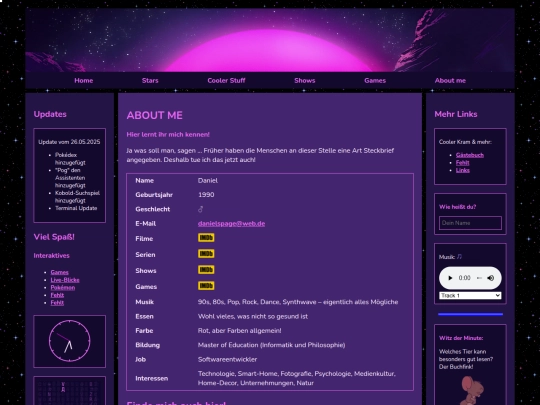The height and width of the screenshot is (405, 540).
Task: Open the Links entry under Cooler Kram
Action: [x=463, y=170]
